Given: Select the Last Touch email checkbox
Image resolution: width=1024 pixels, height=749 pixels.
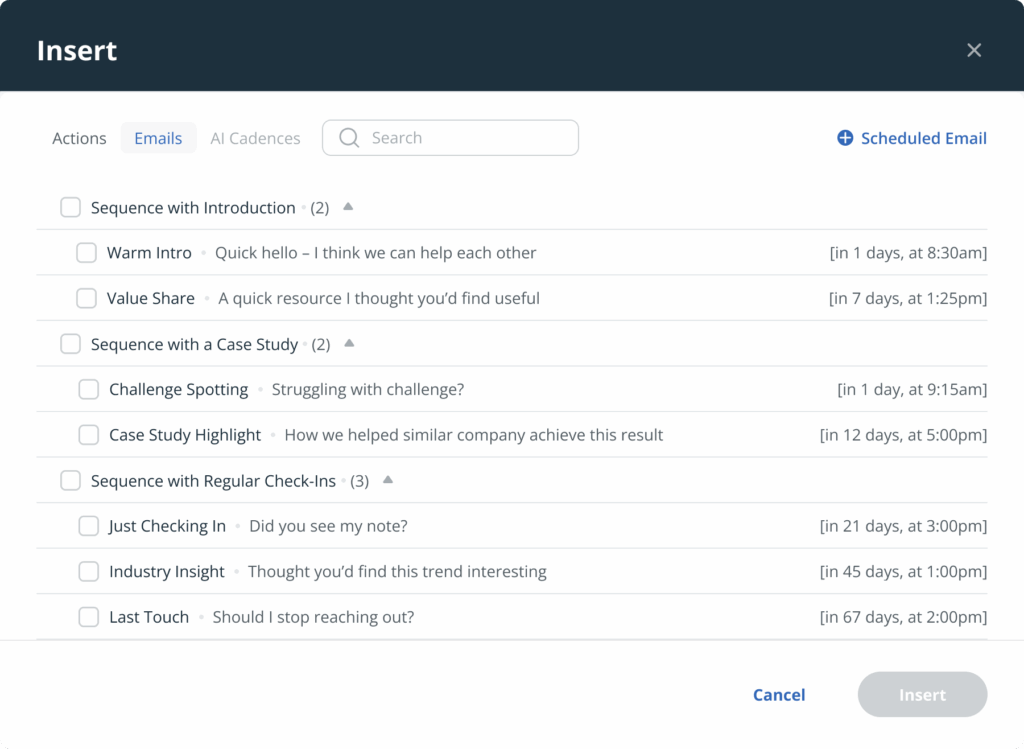Looking at the screenshot, I should click(88, 617).
